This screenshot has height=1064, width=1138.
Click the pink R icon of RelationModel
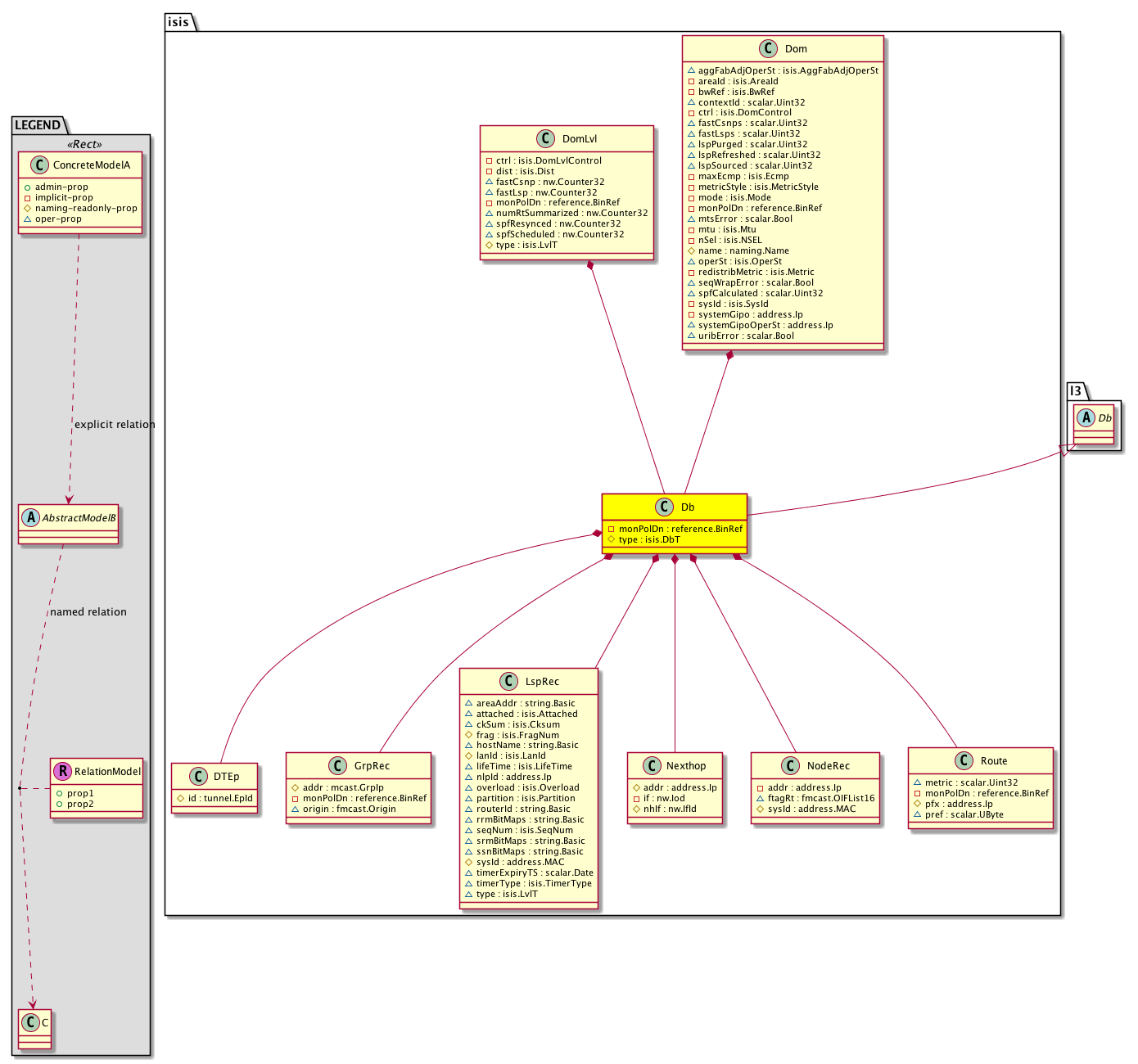(62, 771)
